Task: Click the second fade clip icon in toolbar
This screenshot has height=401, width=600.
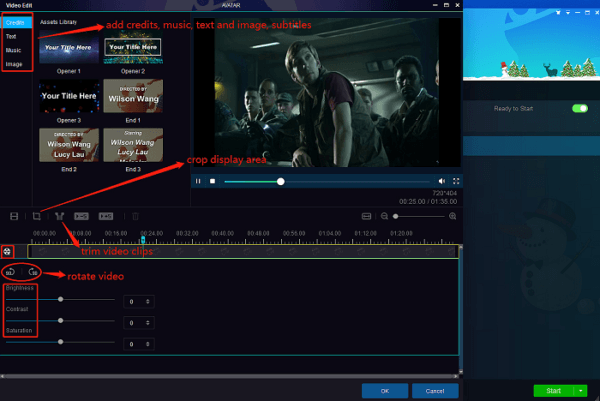Action: coord(106,216)
